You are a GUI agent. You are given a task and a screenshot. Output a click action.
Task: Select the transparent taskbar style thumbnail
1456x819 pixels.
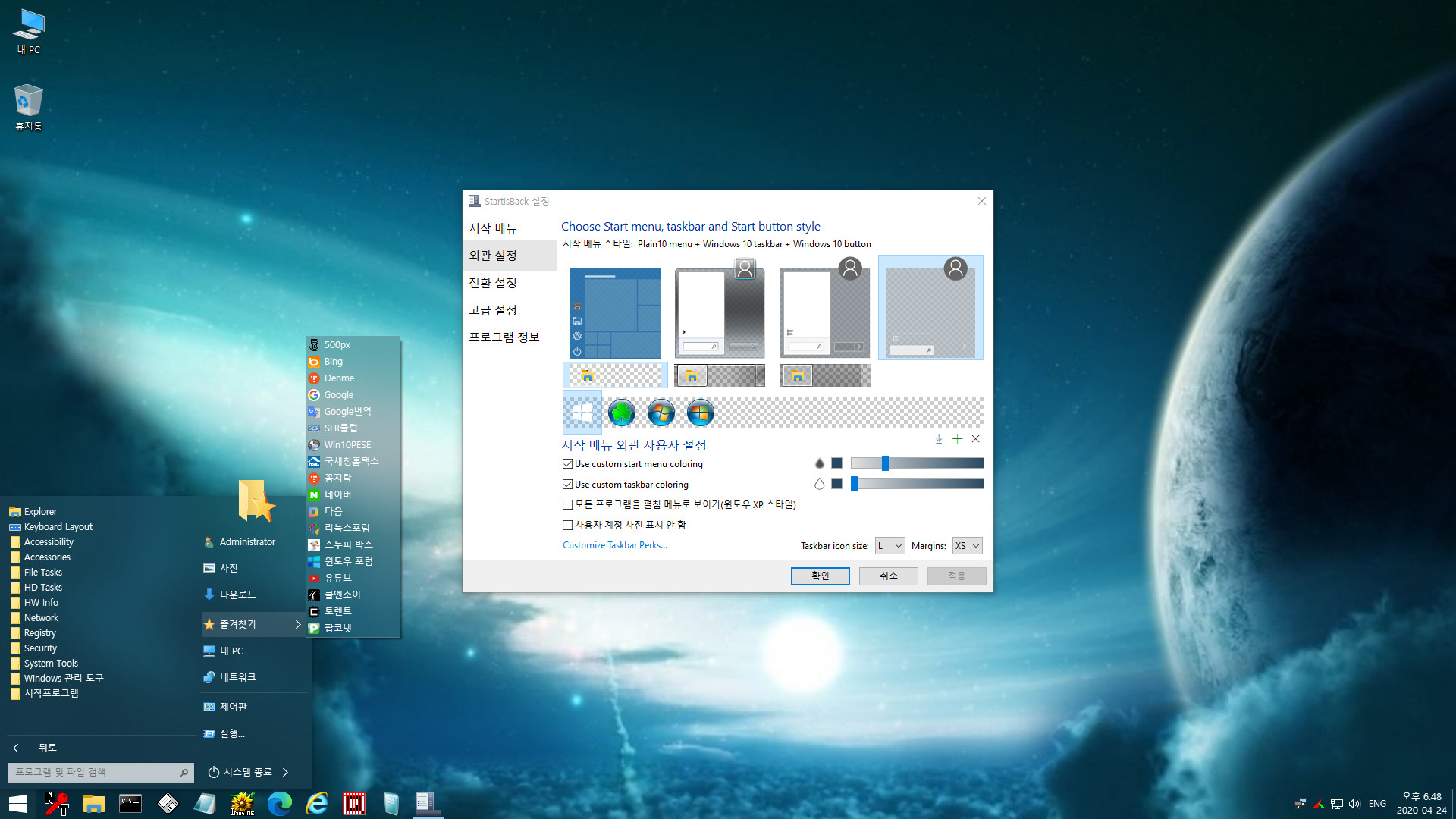tap(615, 375)
